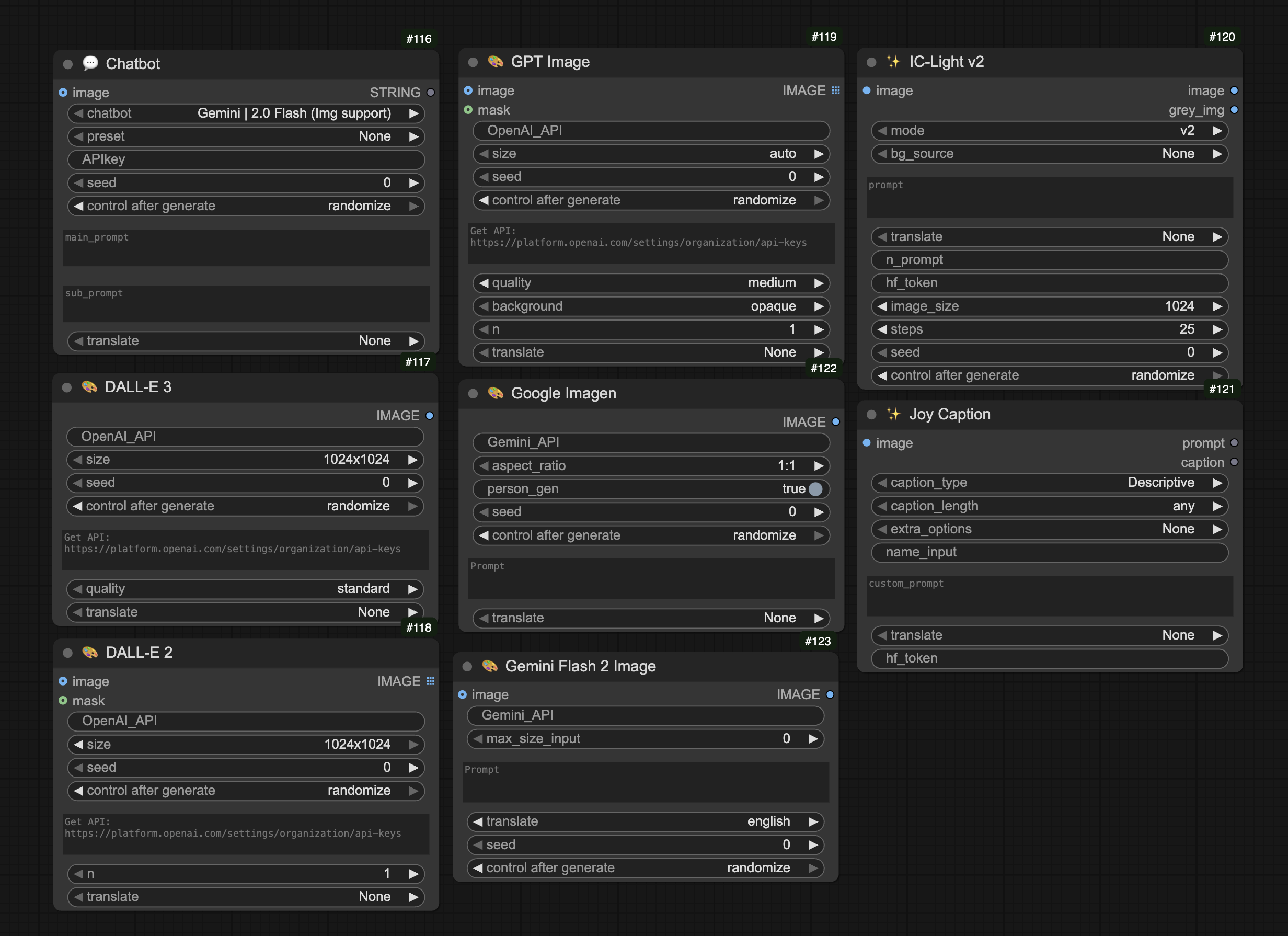Open the caption_type dropdown in Joy Caption
This screenshot has height=936, width=1288.
coord(1050,483)
